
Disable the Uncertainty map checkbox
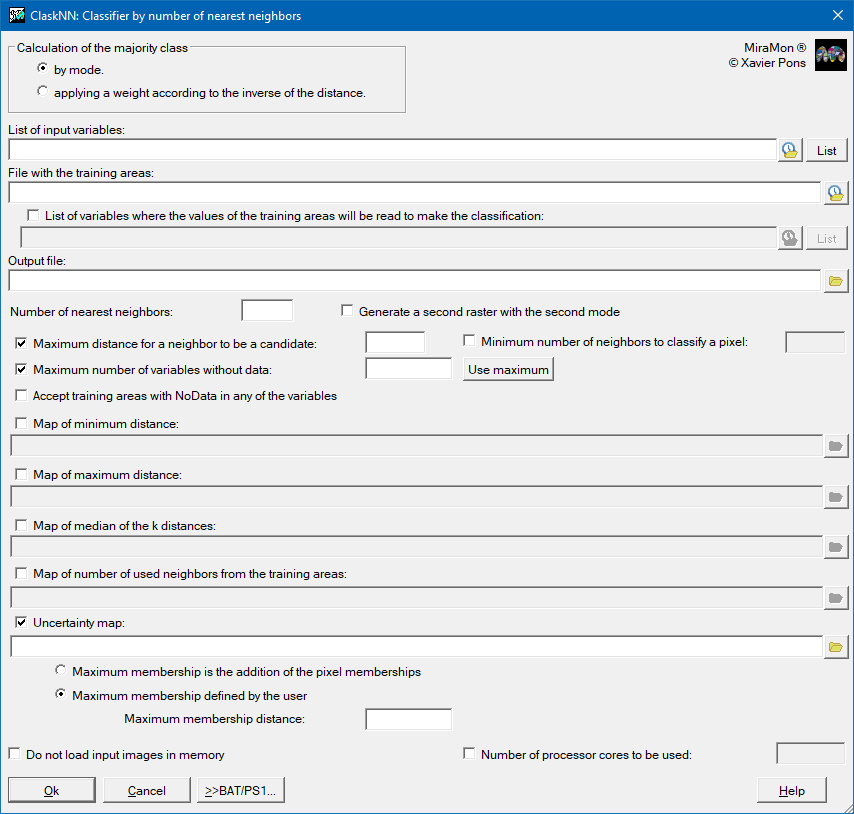click(21, 622)
